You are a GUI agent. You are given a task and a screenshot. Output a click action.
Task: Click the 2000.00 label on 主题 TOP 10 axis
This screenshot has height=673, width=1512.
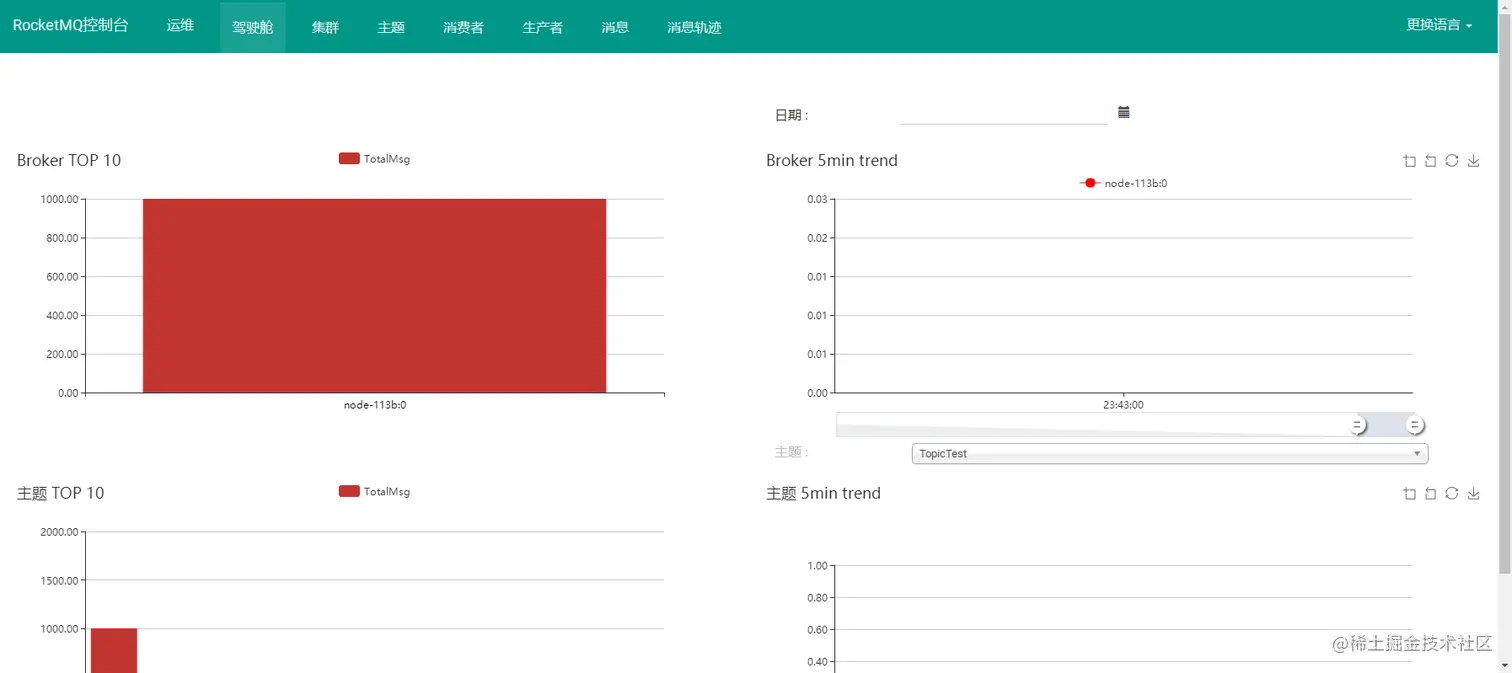click(x=59, y=532)
